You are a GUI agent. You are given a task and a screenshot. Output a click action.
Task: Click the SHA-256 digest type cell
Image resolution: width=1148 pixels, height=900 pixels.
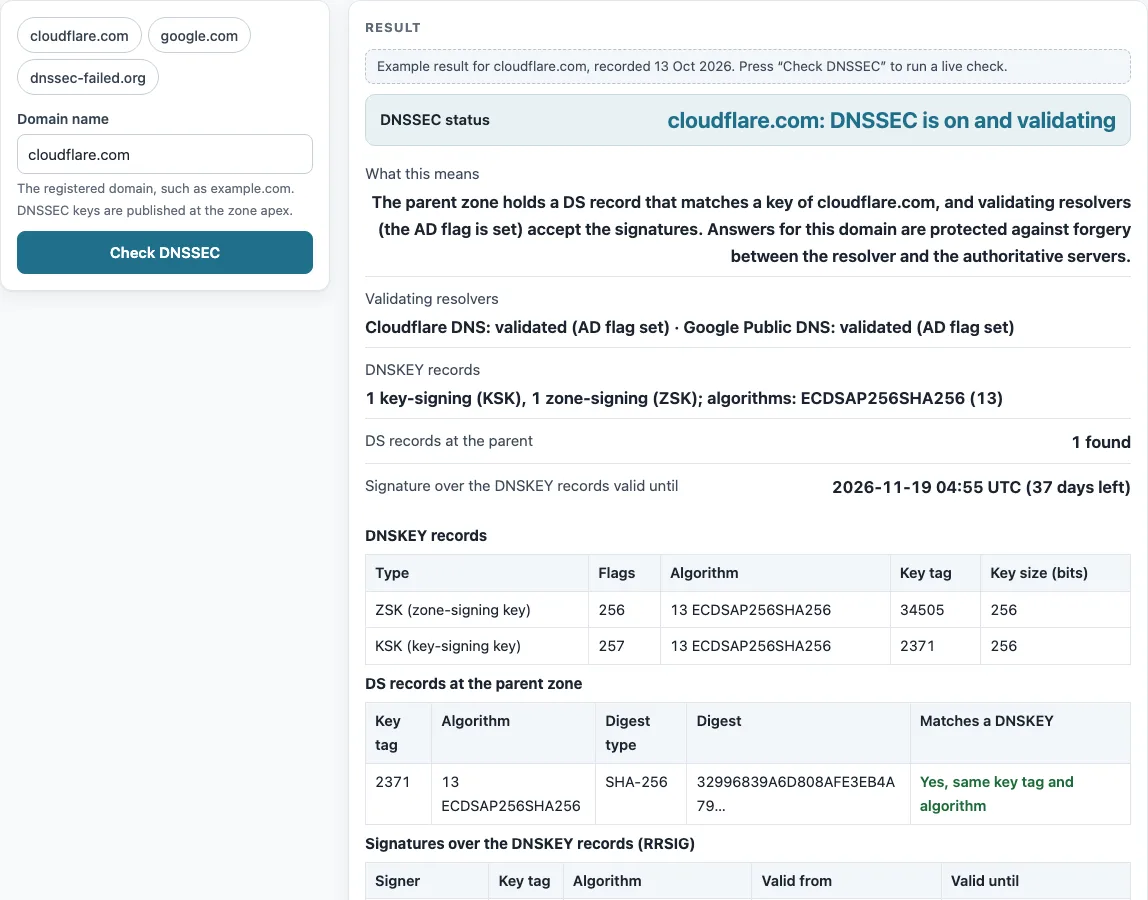coord(641,794)
